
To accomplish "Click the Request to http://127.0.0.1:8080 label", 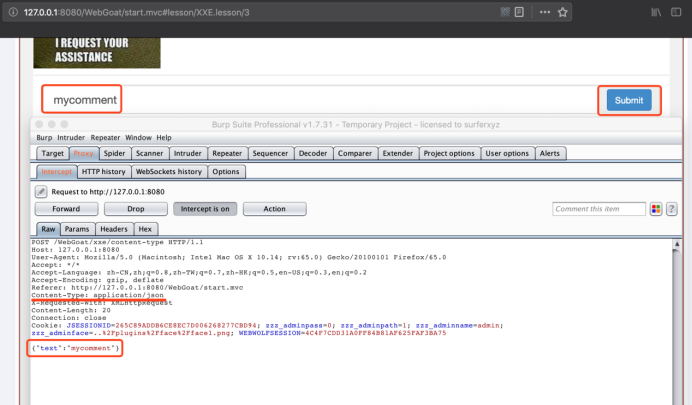I will pyautogui.click(x=108, y=192).
